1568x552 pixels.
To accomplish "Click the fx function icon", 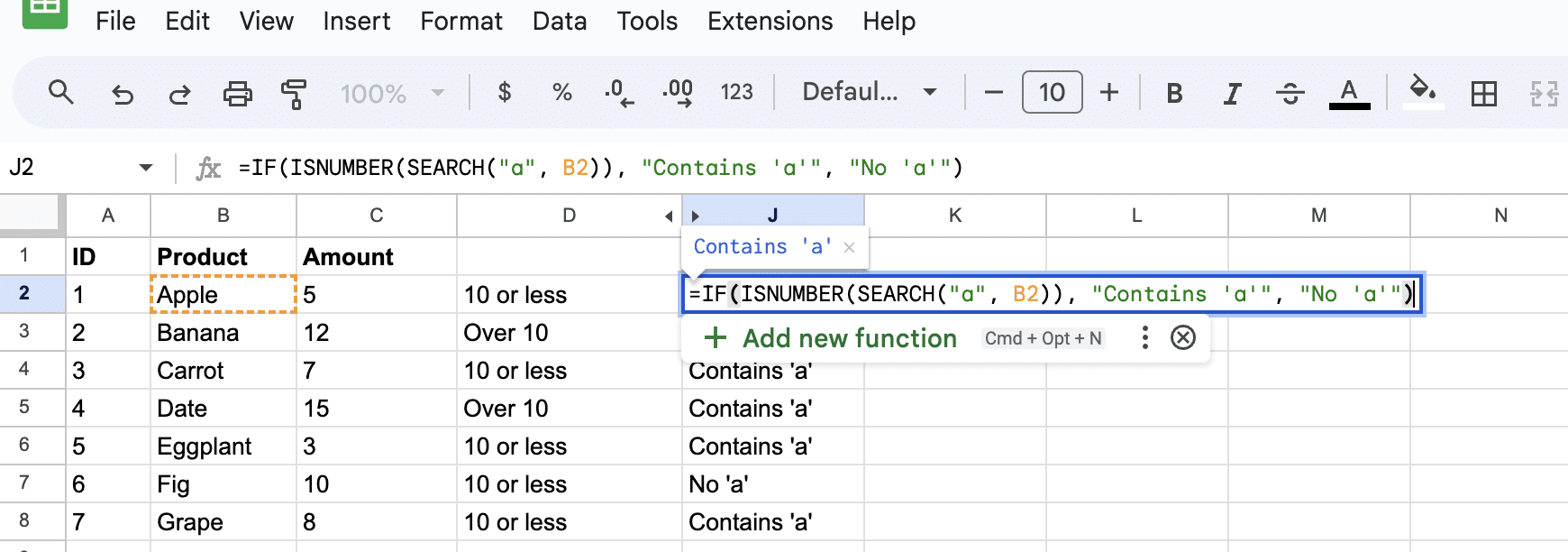I will click(208, 168).
